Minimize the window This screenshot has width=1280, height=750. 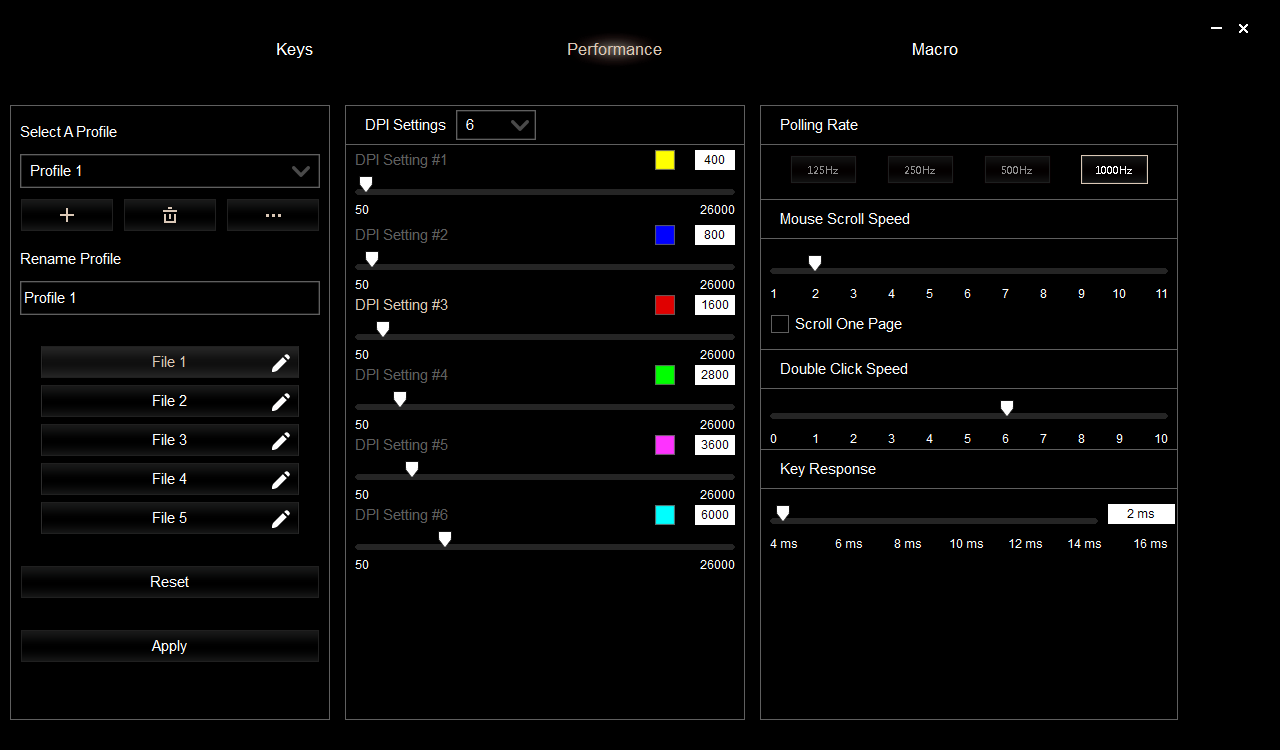tap(1216, 29)
